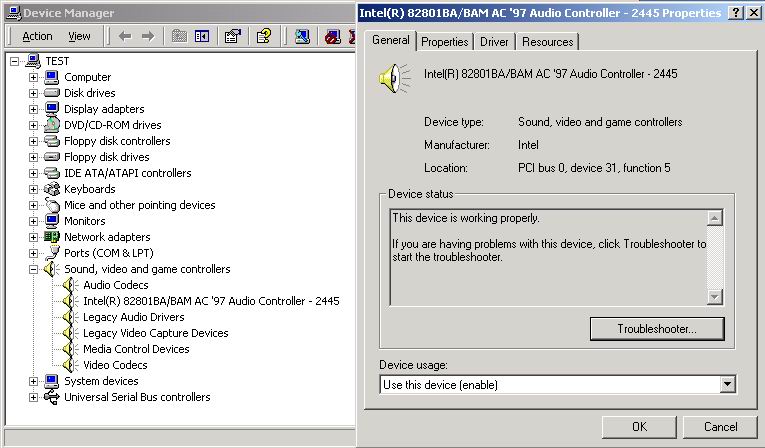Click the Network adapters icon
Viewport: 765px width, 448px height.
pos(52,237)
